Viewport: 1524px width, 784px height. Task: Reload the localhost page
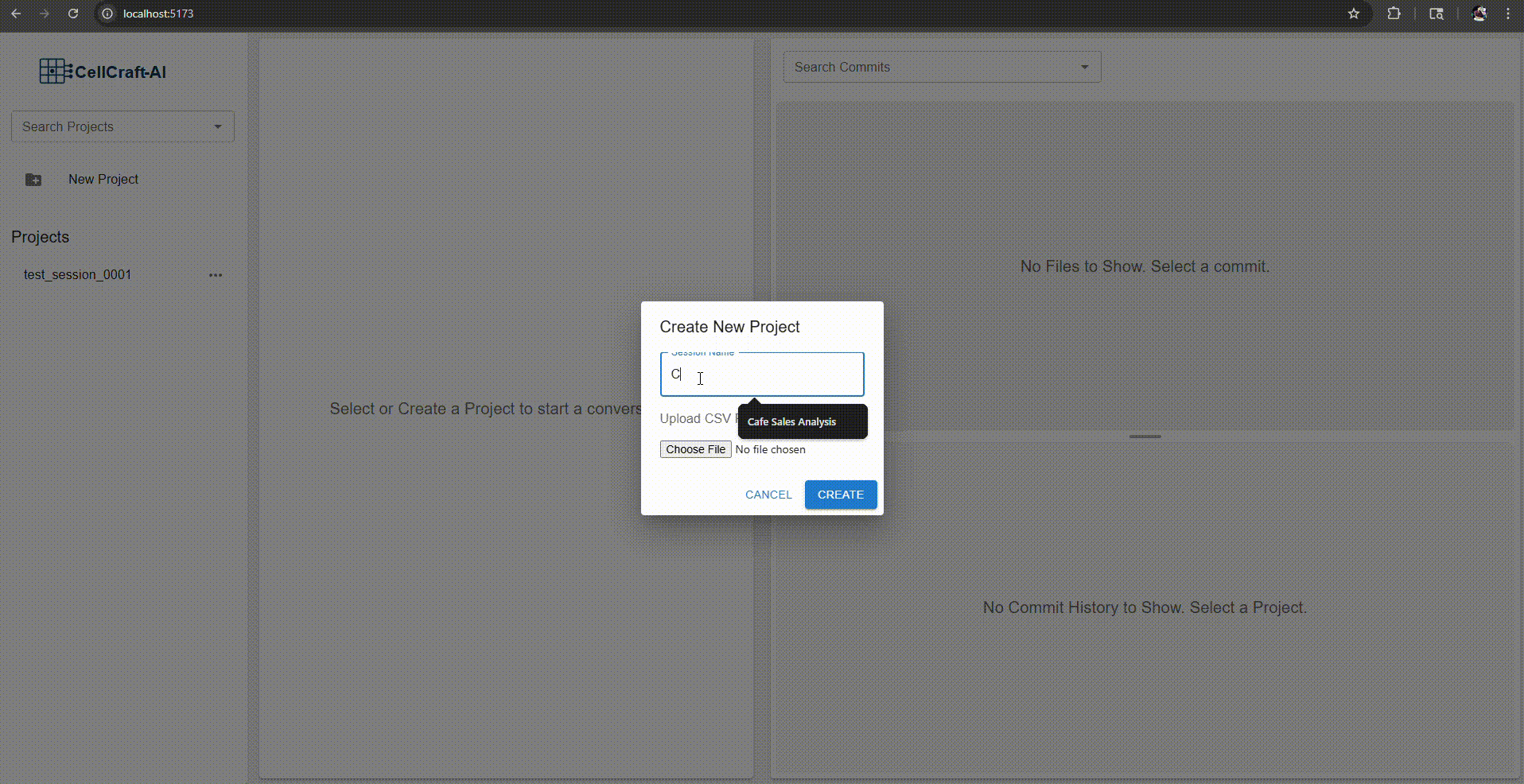point(73,14)
